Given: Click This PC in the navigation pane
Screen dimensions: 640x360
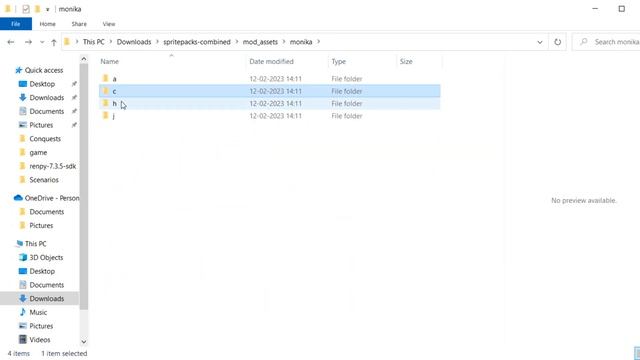Looking at the screenshot, I should 36,244.
